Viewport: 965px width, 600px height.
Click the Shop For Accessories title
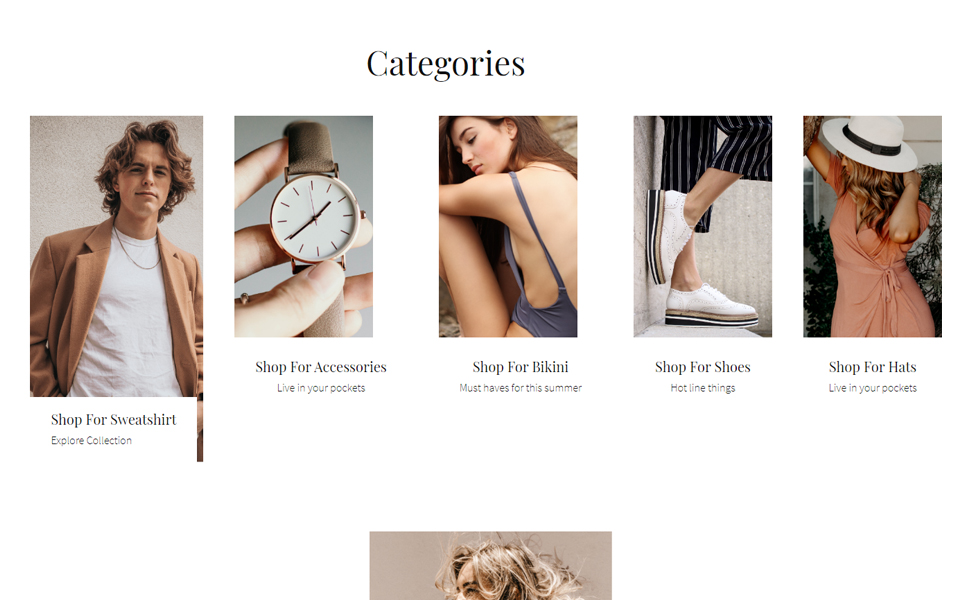point(321,367)
